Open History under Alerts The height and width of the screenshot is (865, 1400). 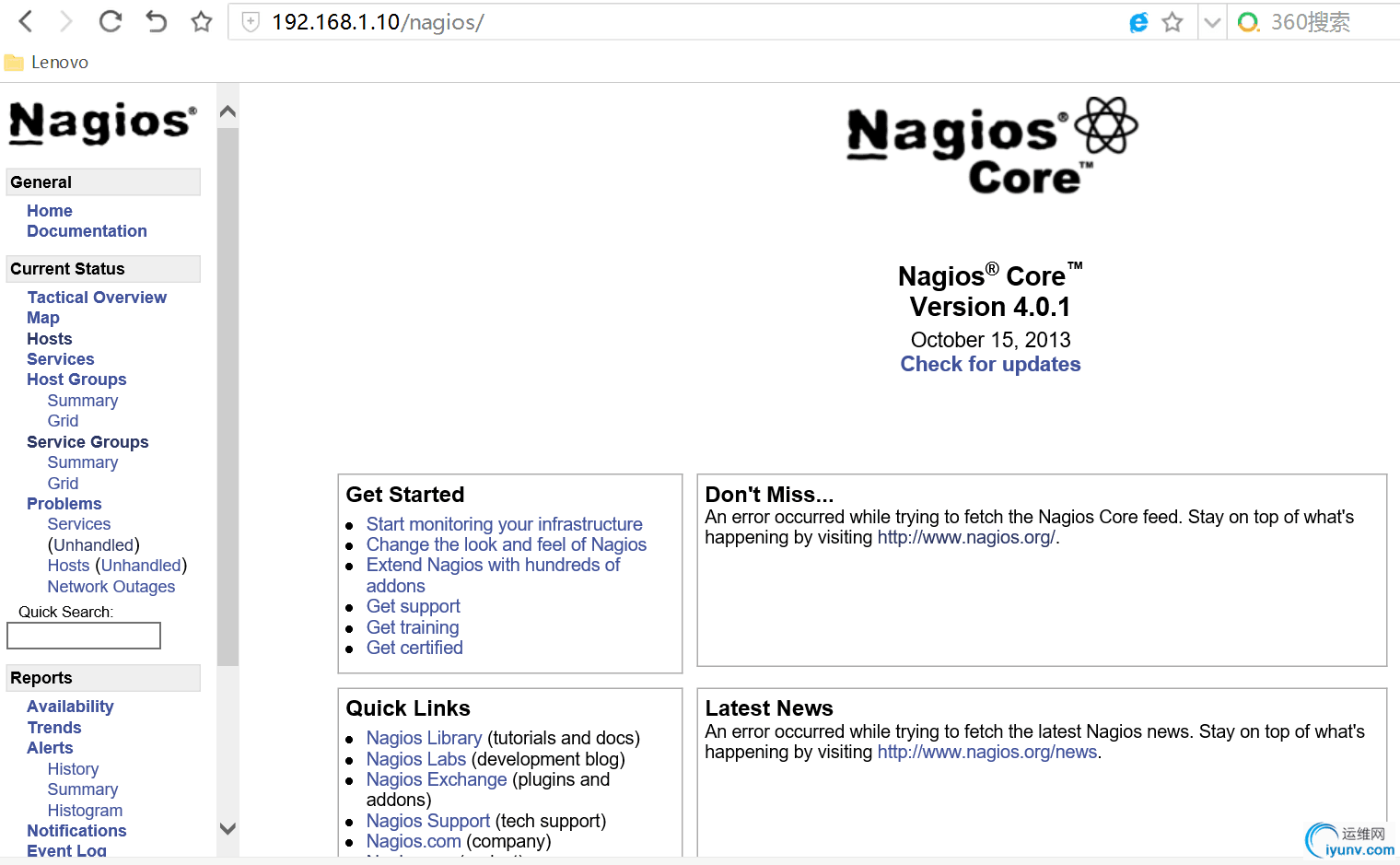[x=73, y=769]
